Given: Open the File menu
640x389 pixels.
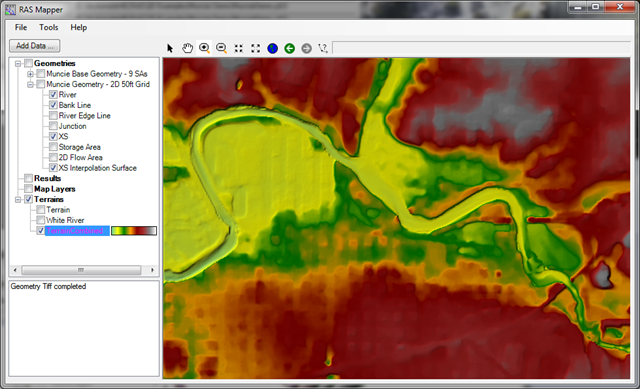Looking at the screenshot, I should coord(21,27).
